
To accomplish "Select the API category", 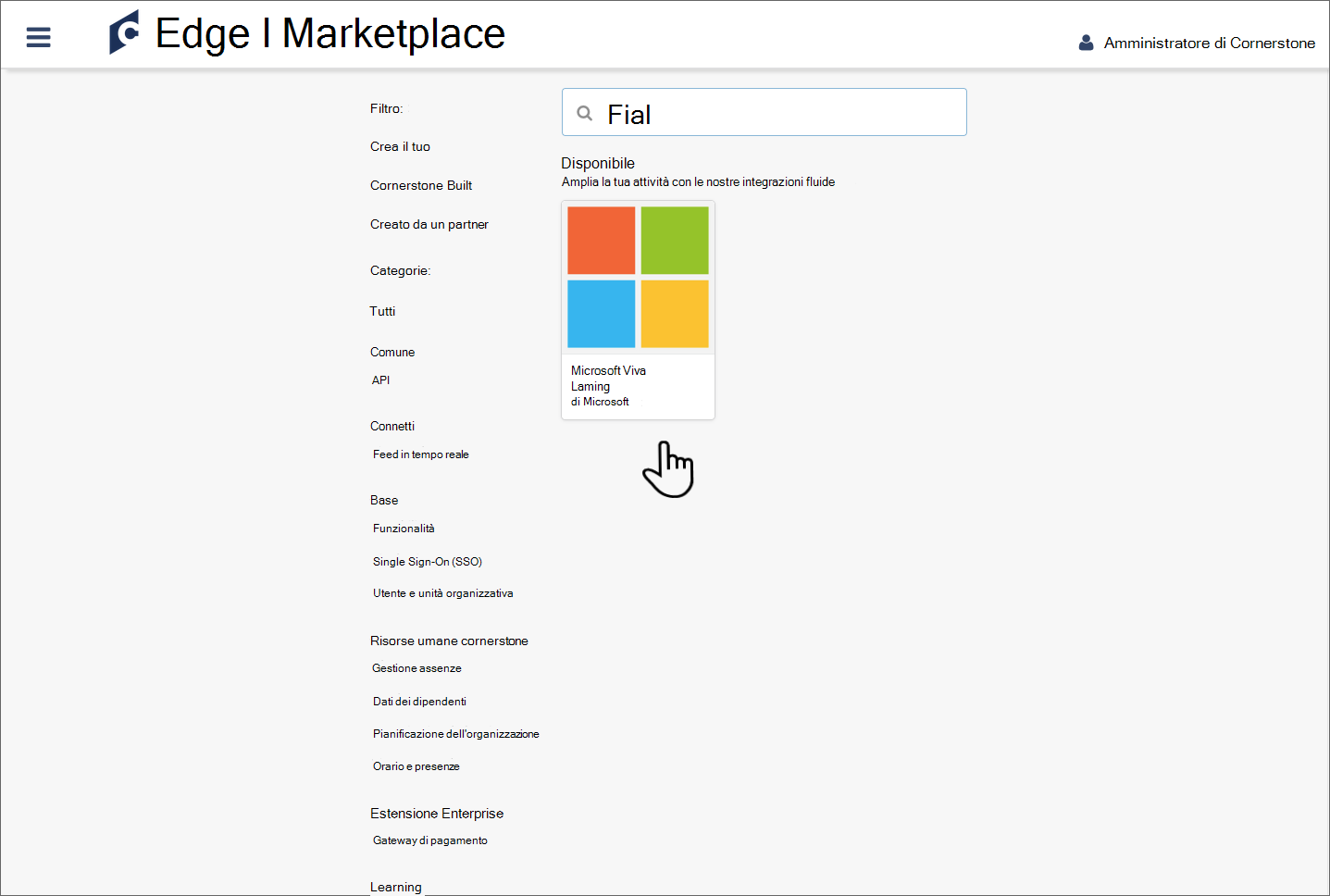I will click(380, 380).
